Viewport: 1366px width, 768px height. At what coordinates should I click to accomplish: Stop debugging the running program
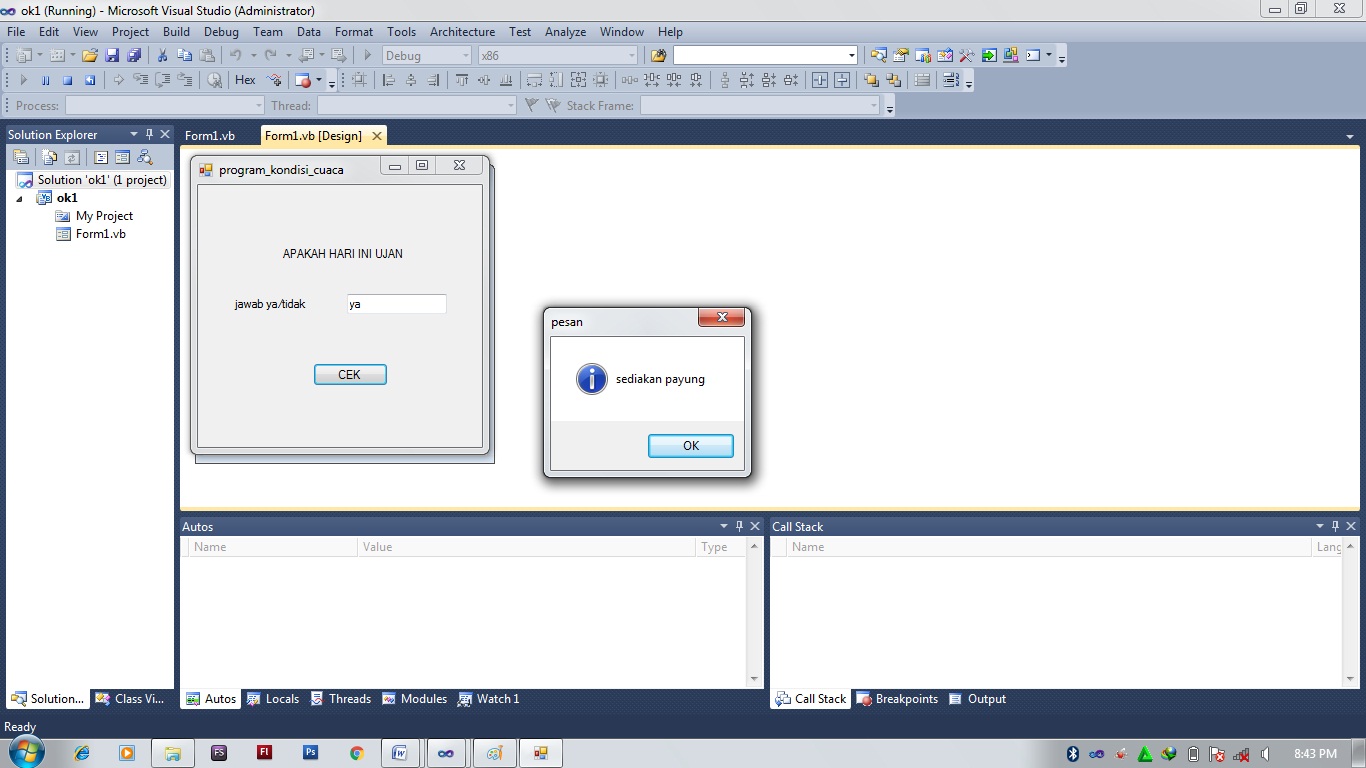(x=66, y=79)
